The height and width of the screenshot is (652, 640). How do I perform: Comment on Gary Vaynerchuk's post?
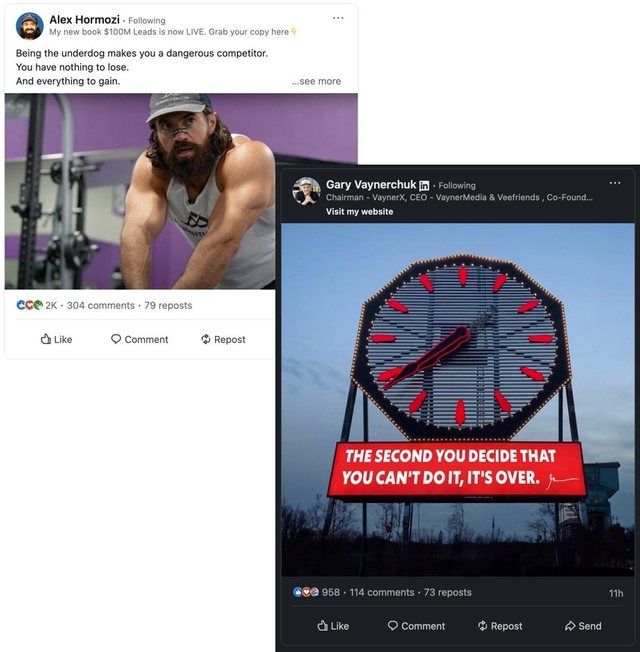pyautogui.click(x=416, y=626)
